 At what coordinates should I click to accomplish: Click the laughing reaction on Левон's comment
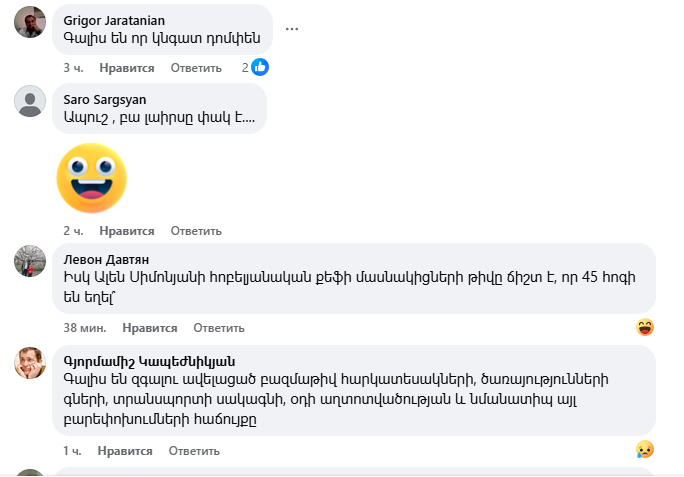click(645, 327)
